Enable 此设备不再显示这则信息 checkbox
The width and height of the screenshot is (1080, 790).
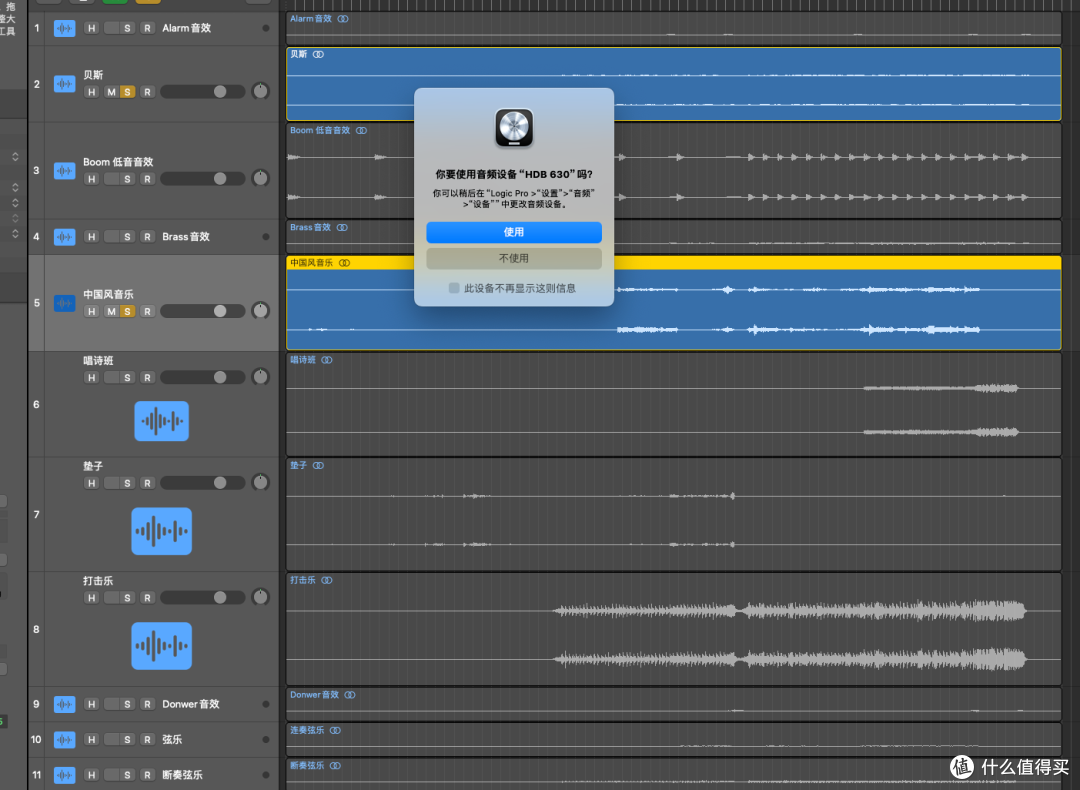point(454,288)
